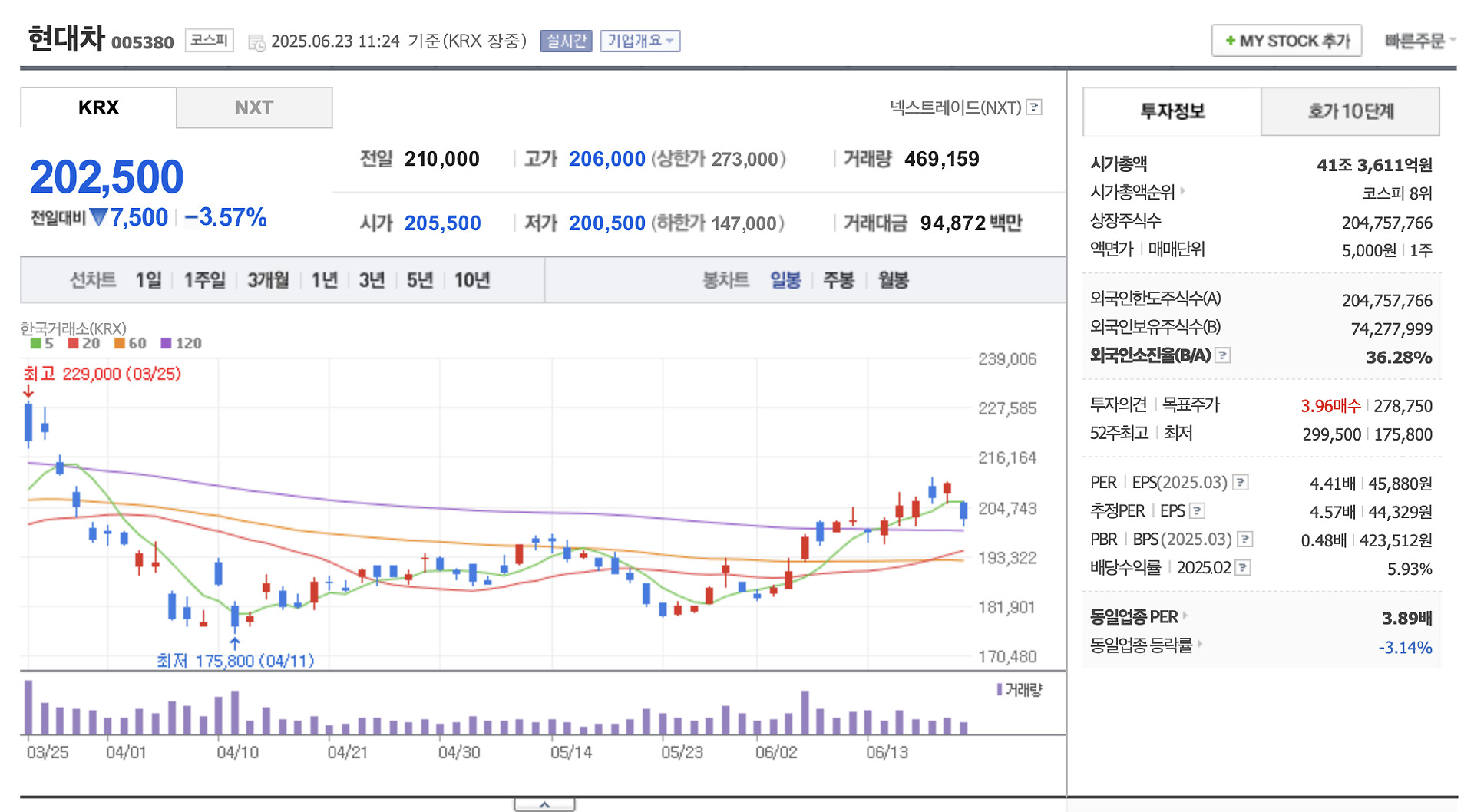The image size is (1474, 812).
Task: Switch to the NXT tab
Action: 254,107
